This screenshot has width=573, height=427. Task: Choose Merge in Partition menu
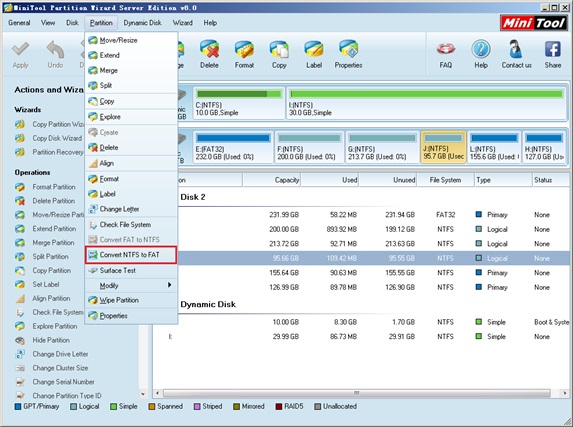(x=131, y=71)
